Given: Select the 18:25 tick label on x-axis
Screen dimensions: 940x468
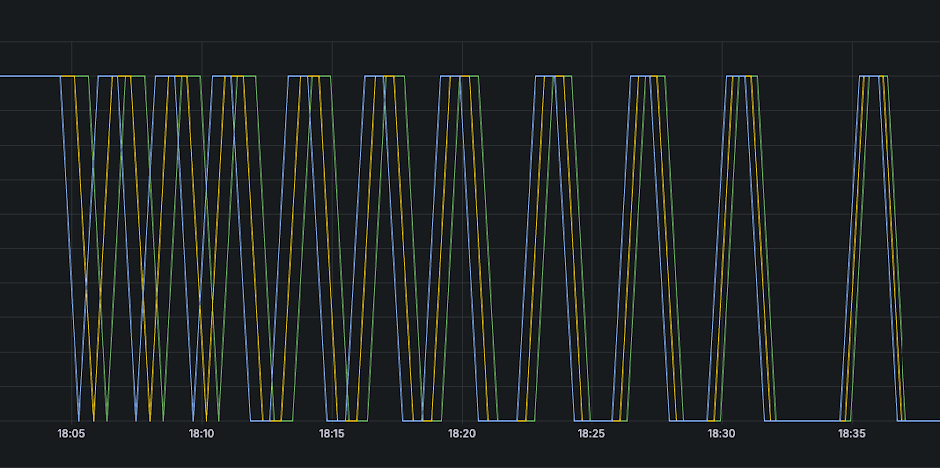Looking at the screenshot, I should pos(591,434).
